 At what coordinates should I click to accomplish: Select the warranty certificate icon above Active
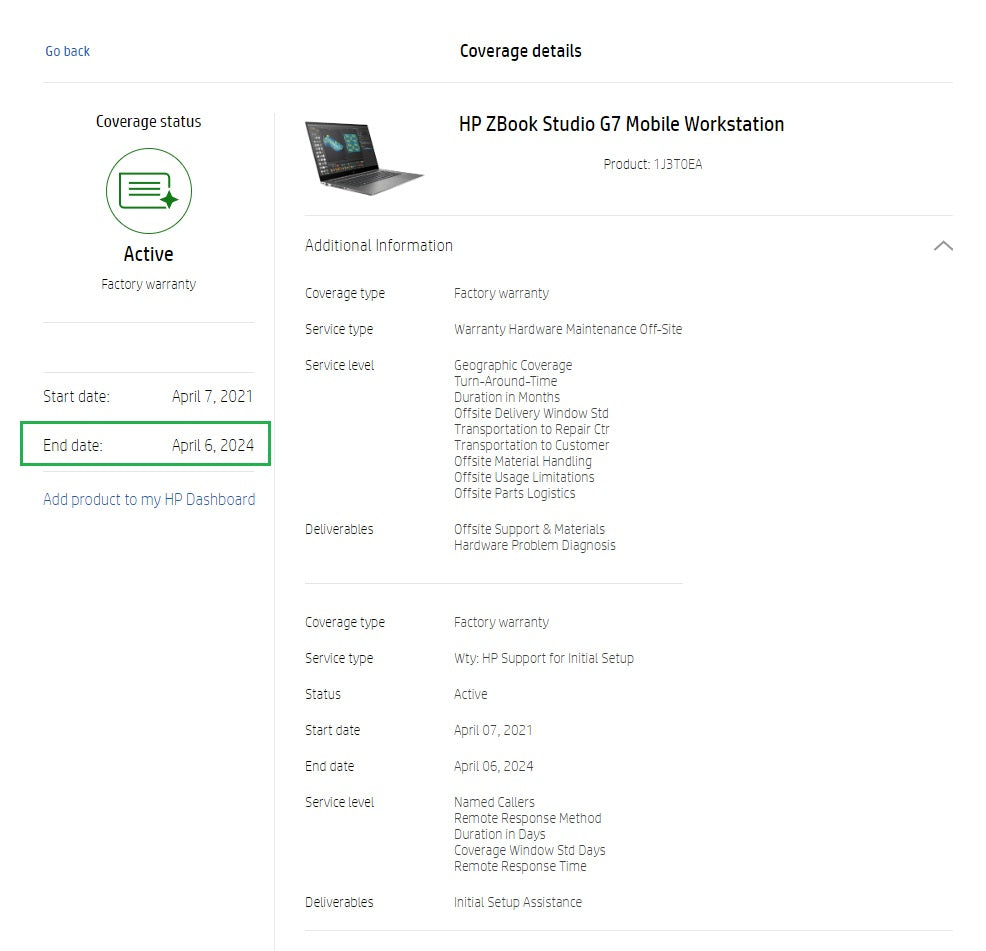point(148,191)
